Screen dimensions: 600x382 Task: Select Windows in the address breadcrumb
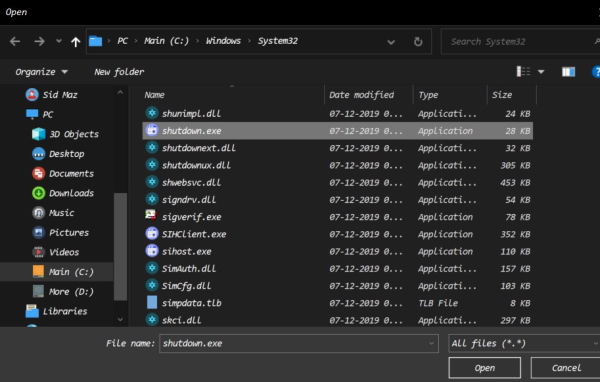(x=223, y=41)
